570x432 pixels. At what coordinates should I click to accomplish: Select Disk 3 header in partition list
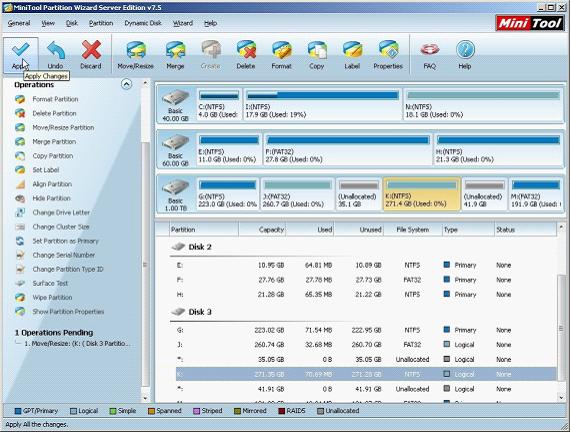tap(200, 312)
